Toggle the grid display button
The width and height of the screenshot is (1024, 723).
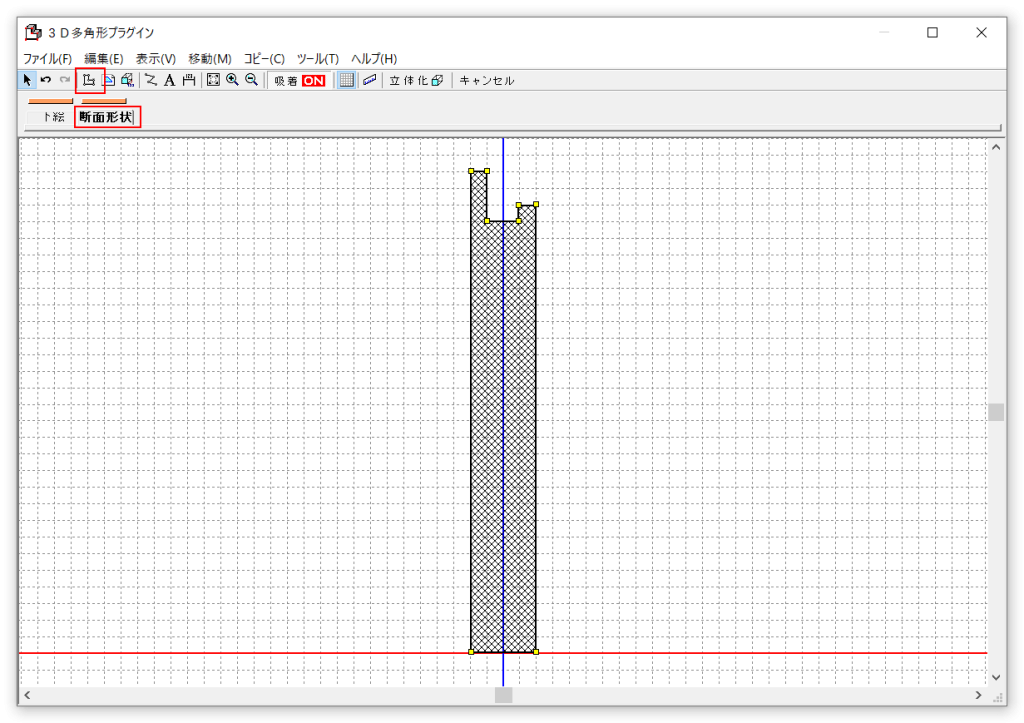click(346, 80)
